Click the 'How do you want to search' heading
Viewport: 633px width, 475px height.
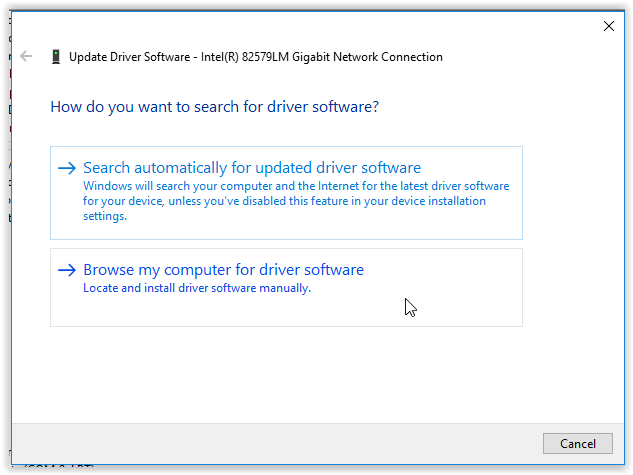[214, 105]
